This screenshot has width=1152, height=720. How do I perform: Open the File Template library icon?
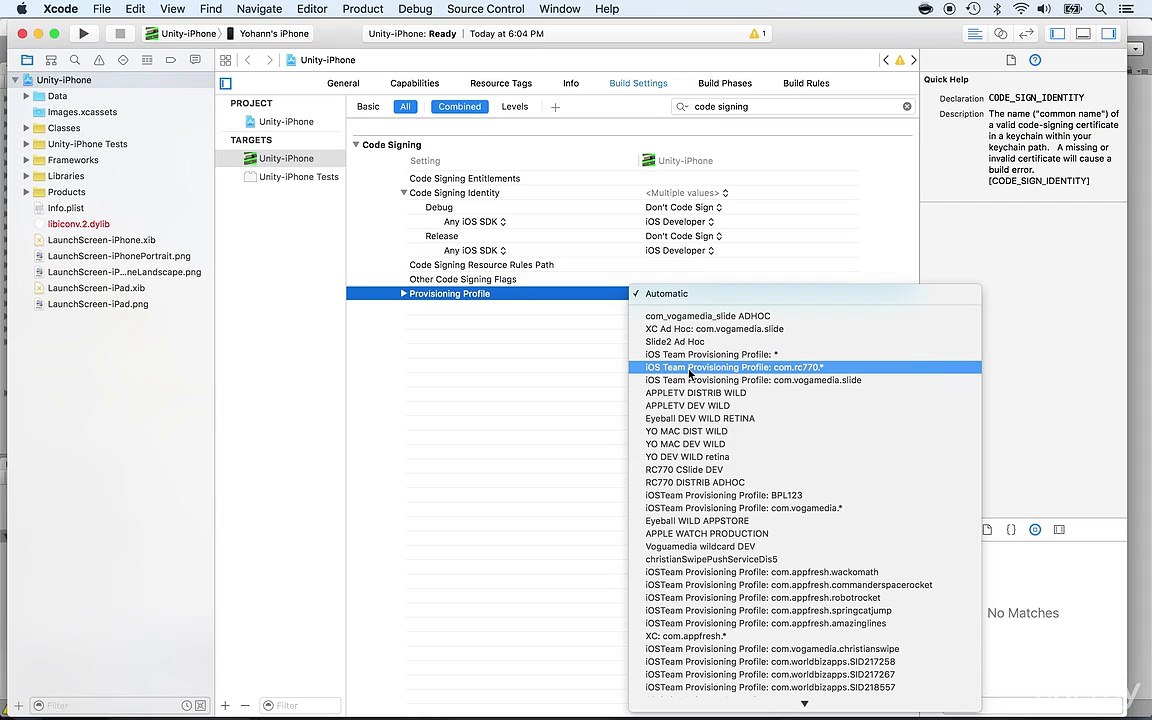[987, 530]
